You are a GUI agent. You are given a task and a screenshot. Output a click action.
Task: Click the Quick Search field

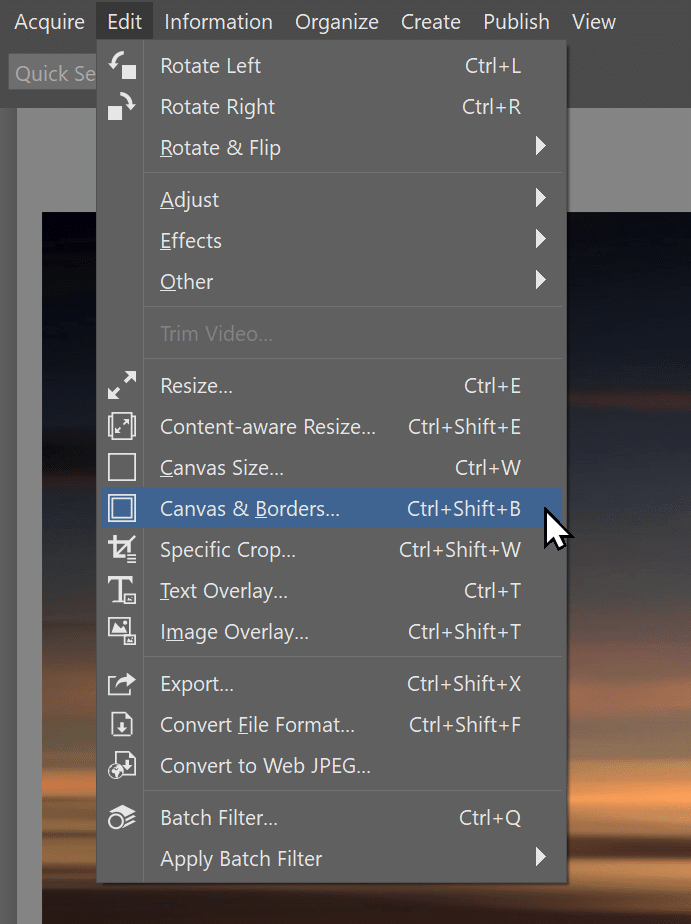coord(52,74)
